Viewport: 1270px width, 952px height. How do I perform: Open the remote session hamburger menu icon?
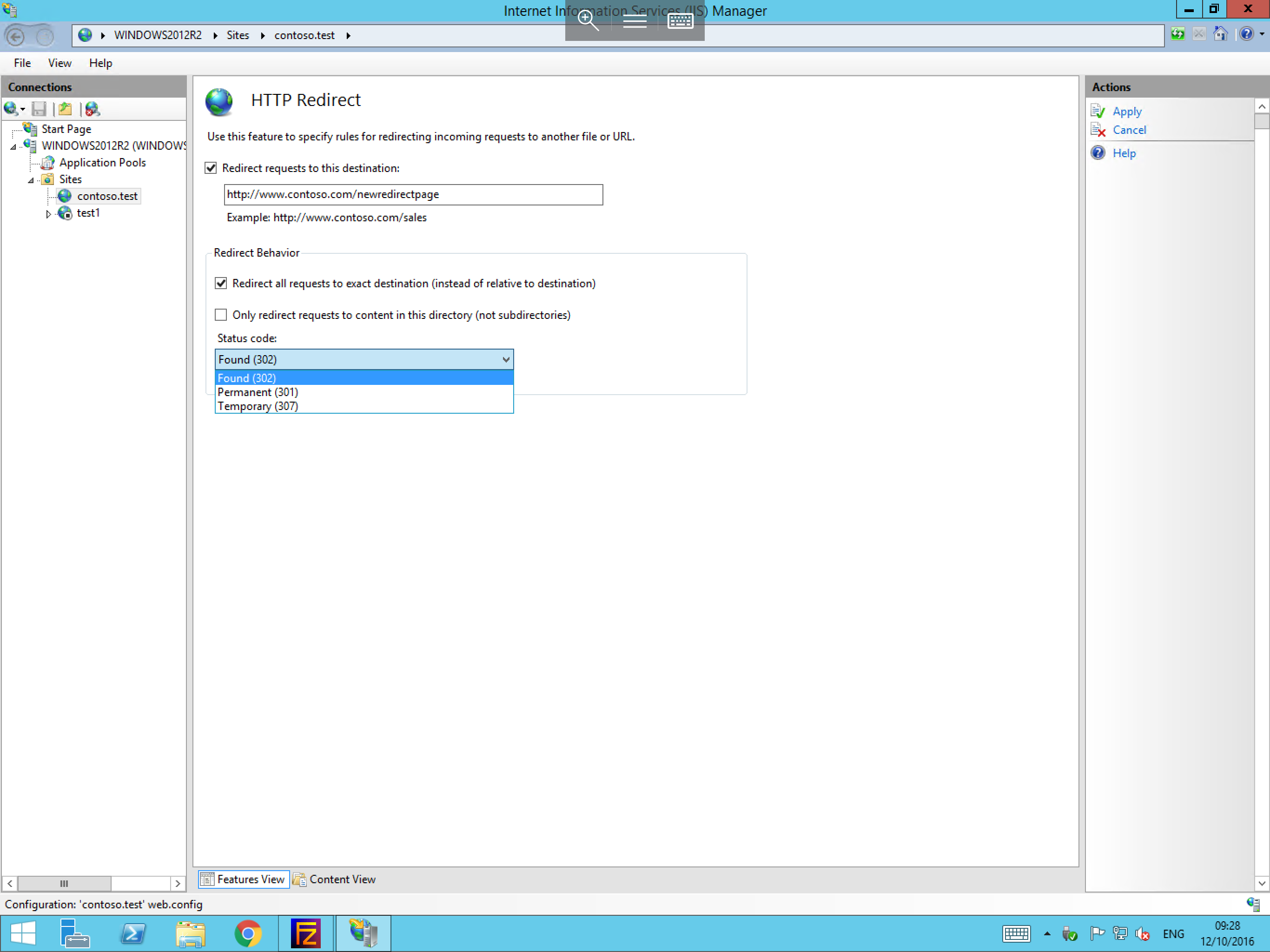pos(635,21)
